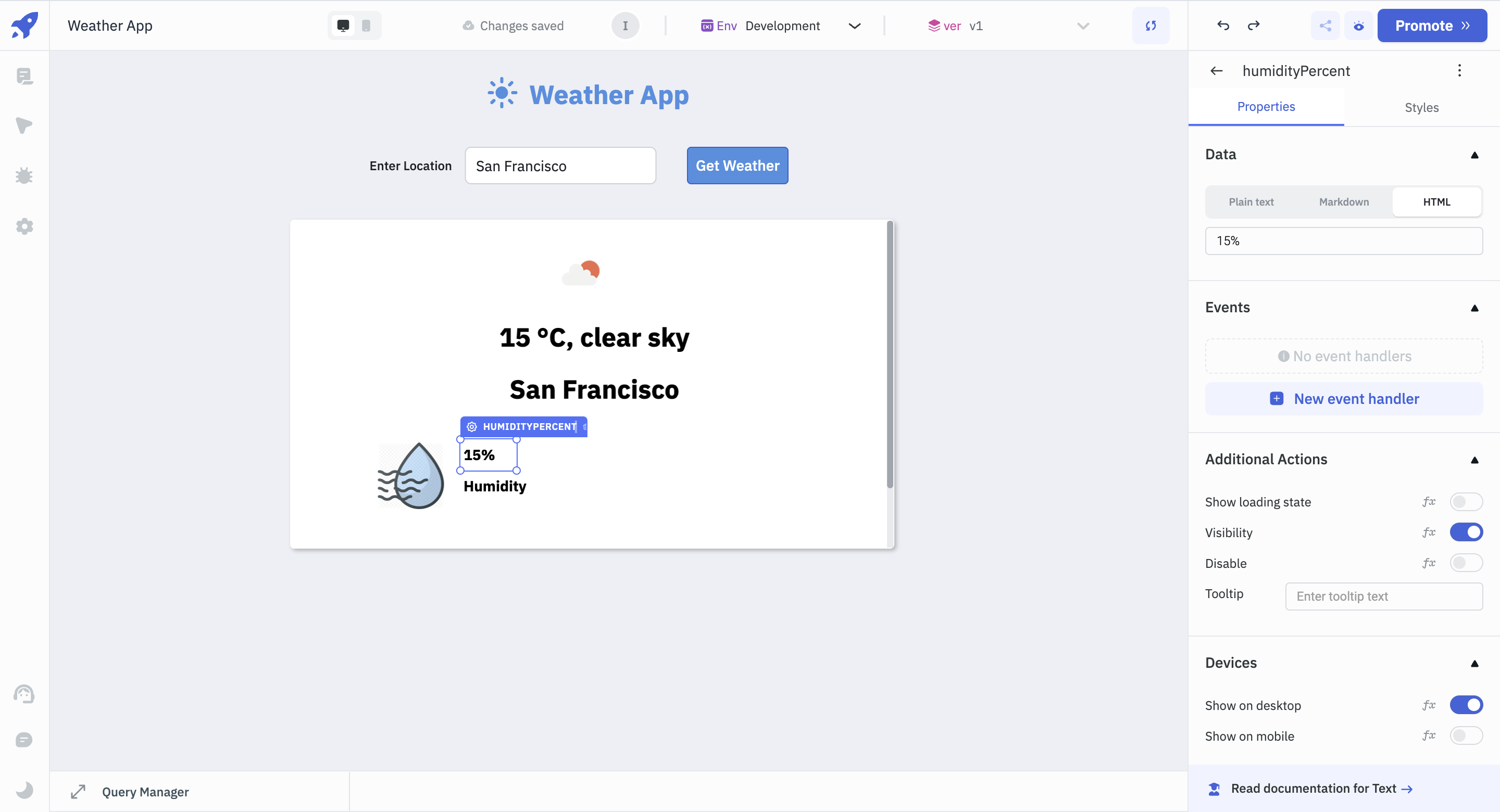This screenshot has width=1500, height=812.
Task: Click the San Francisco location input field
Action: (x=560, y=166)
